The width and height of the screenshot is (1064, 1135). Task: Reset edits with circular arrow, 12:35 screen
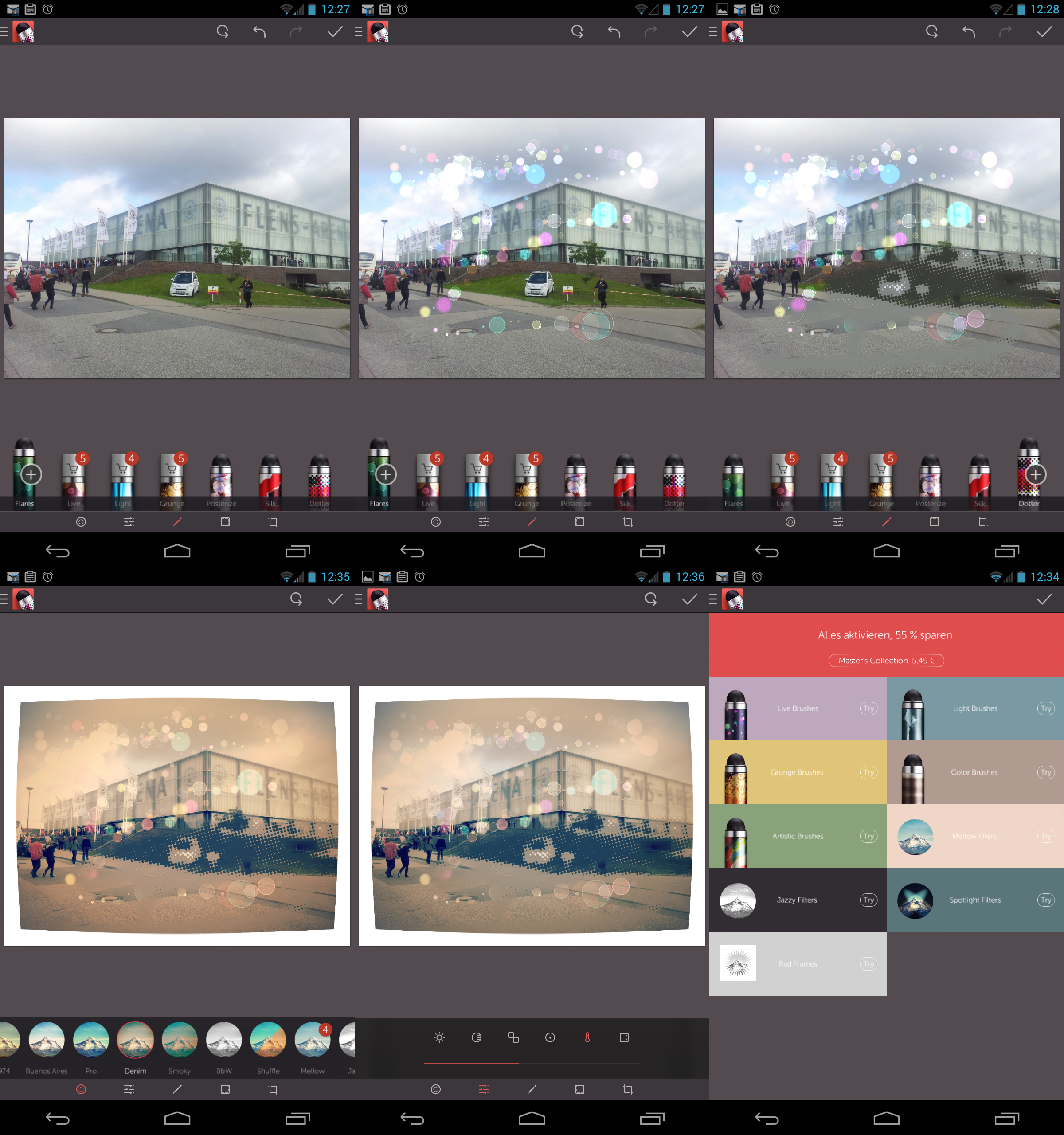(x=296, y=599)
